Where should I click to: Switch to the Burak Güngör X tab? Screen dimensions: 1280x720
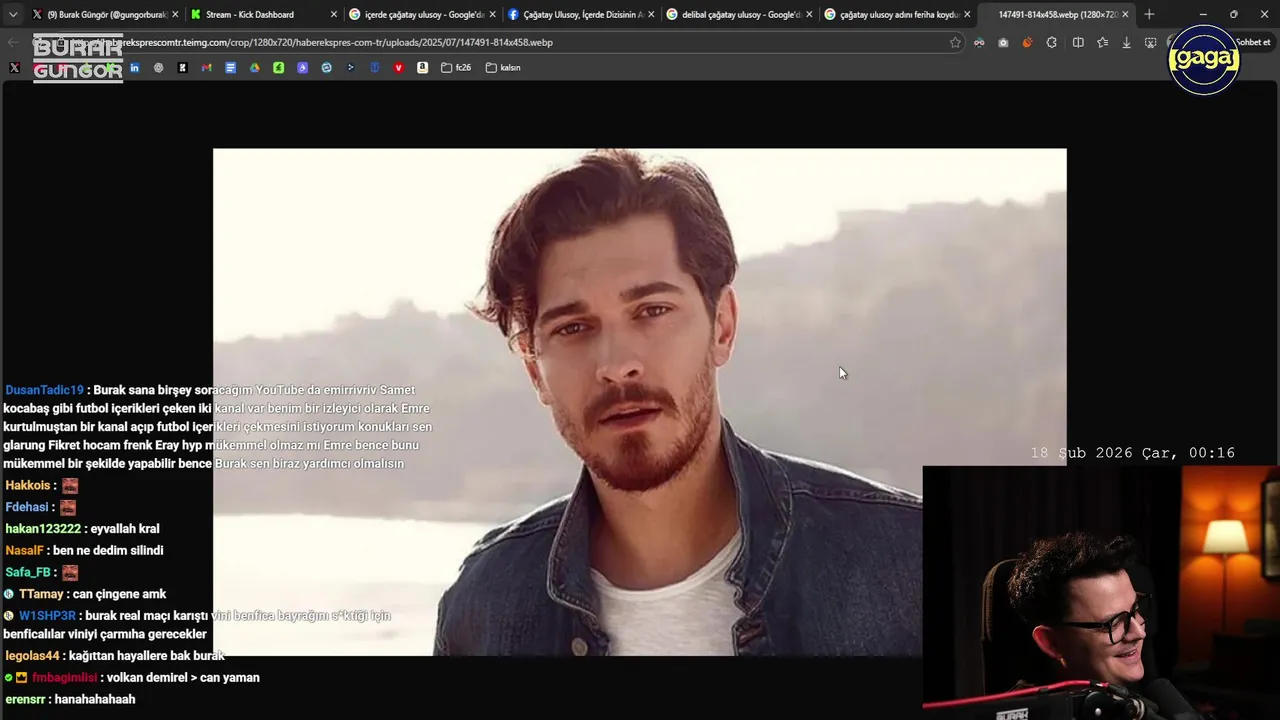click(104, 14)
